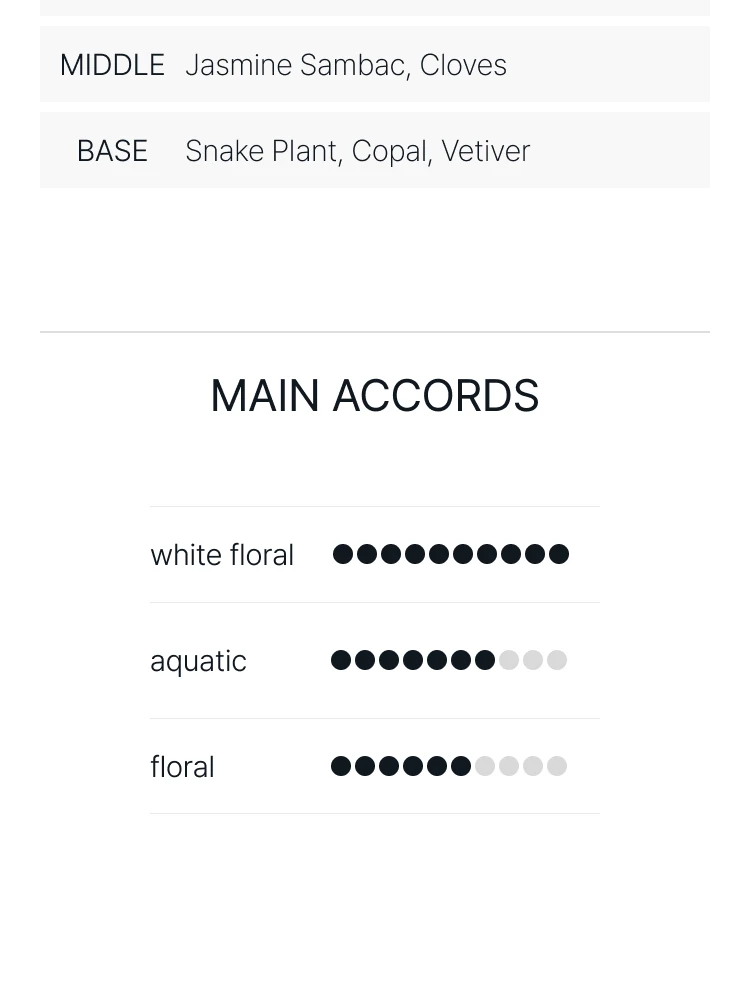Open the Snake Plant, Copal, Vetiver notes
The width and height of the screenshot is (750, 1000).
pyautogui.click(x=357, y=151)
